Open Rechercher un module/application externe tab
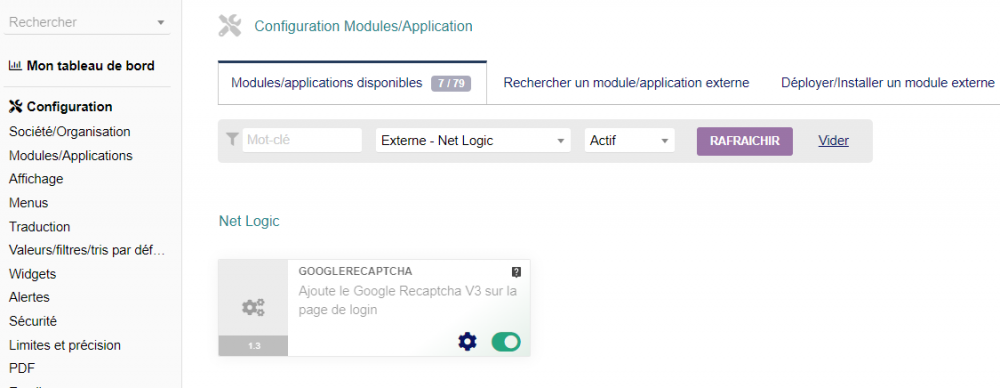 (626, 83)
